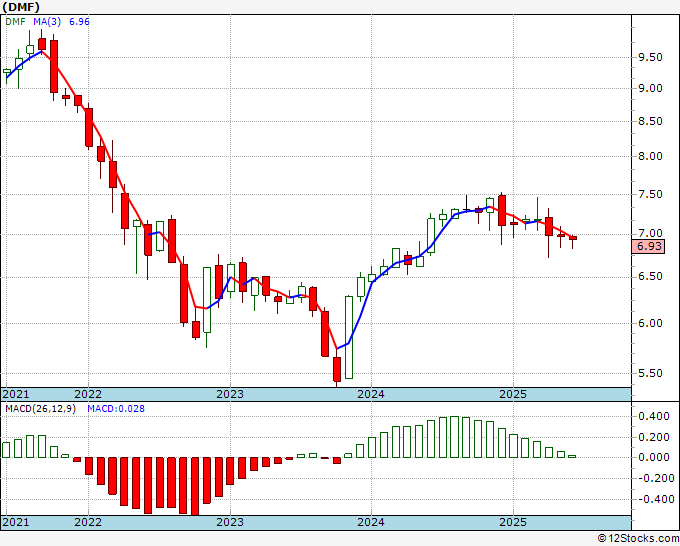Click the longest red MACD histogram bar

pos(195,486)
